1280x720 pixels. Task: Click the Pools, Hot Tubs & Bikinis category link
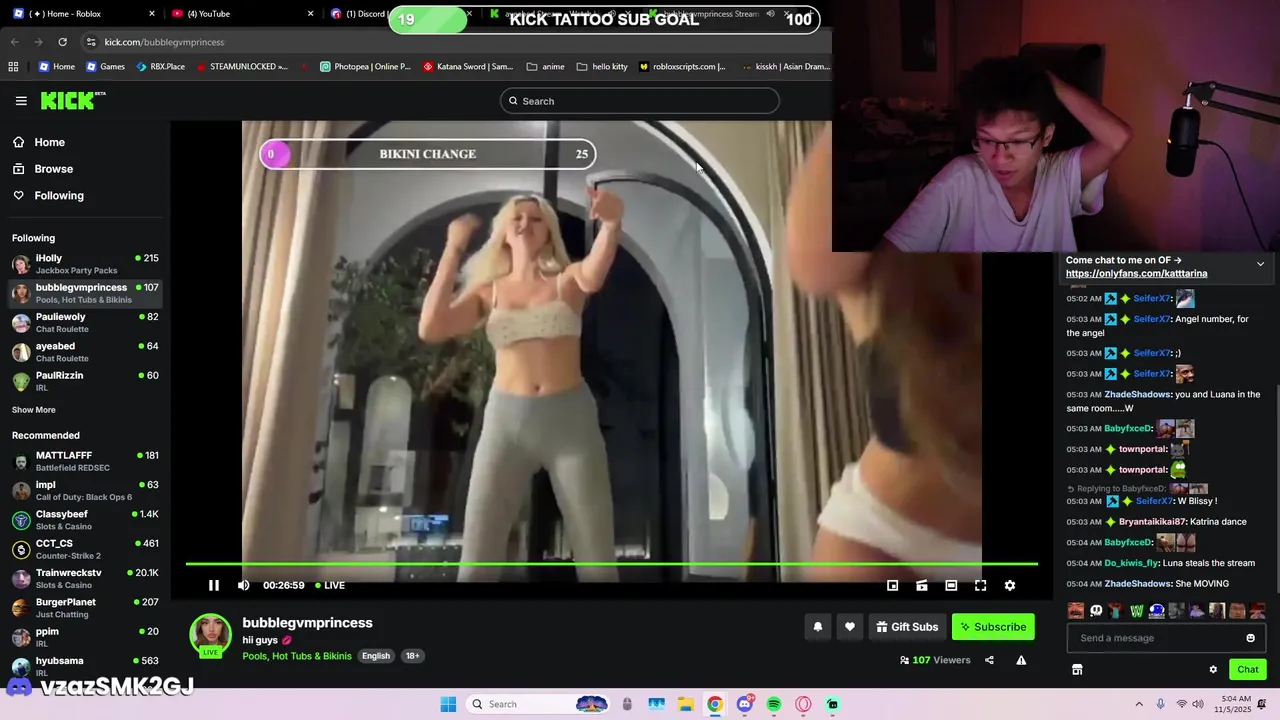pos(297,656)
